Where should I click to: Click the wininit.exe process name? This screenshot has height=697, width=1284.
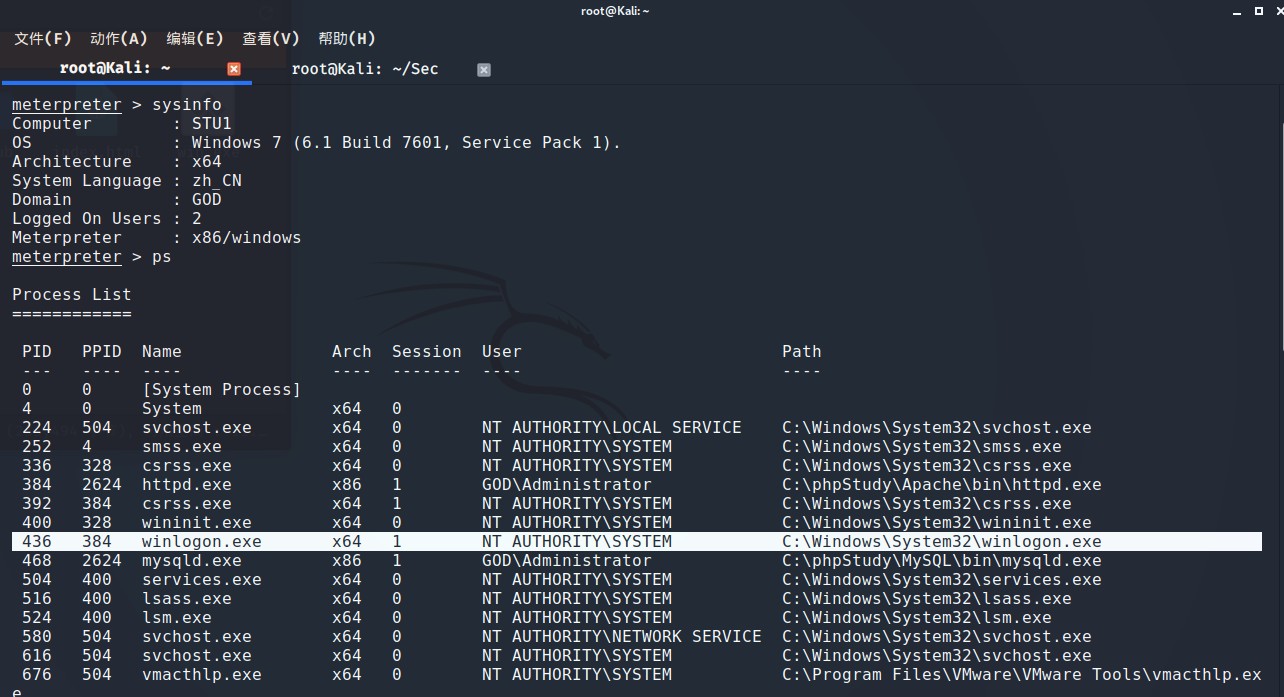[x=197, y=523]
